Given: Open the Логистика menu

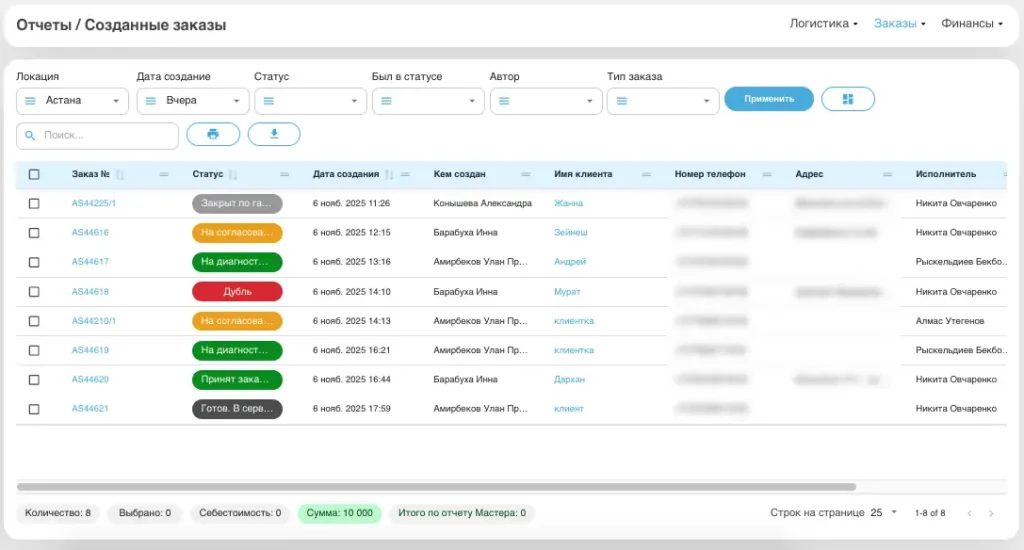Looking at the screenshot, I should pos(823,24).
